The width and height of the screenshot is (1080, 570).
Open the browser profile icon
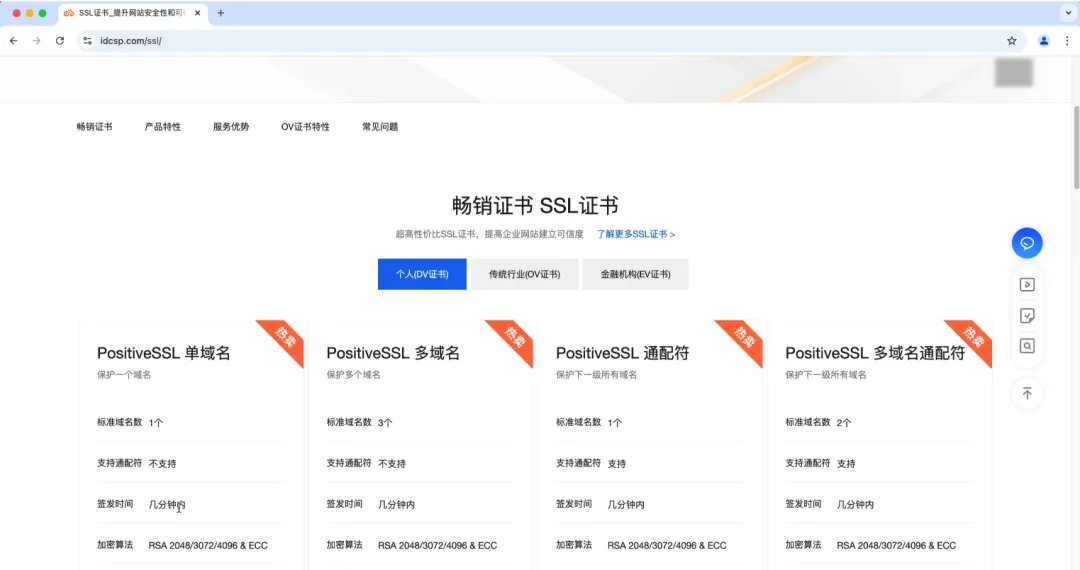tap(1043, 41)
